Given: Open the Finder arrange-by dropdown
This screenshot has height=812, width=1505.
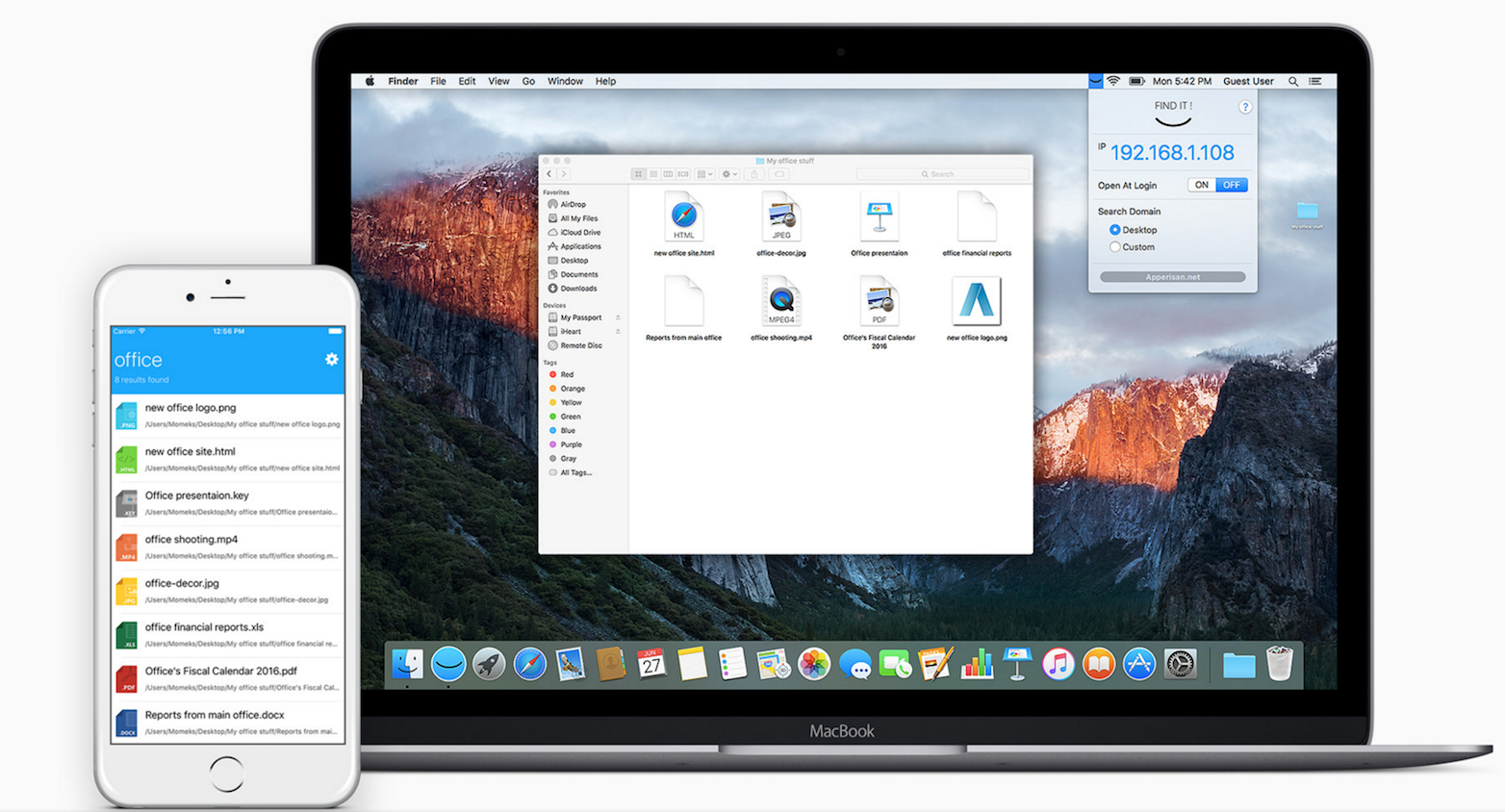Looking at the screenshot, I should tap(705, 174).
